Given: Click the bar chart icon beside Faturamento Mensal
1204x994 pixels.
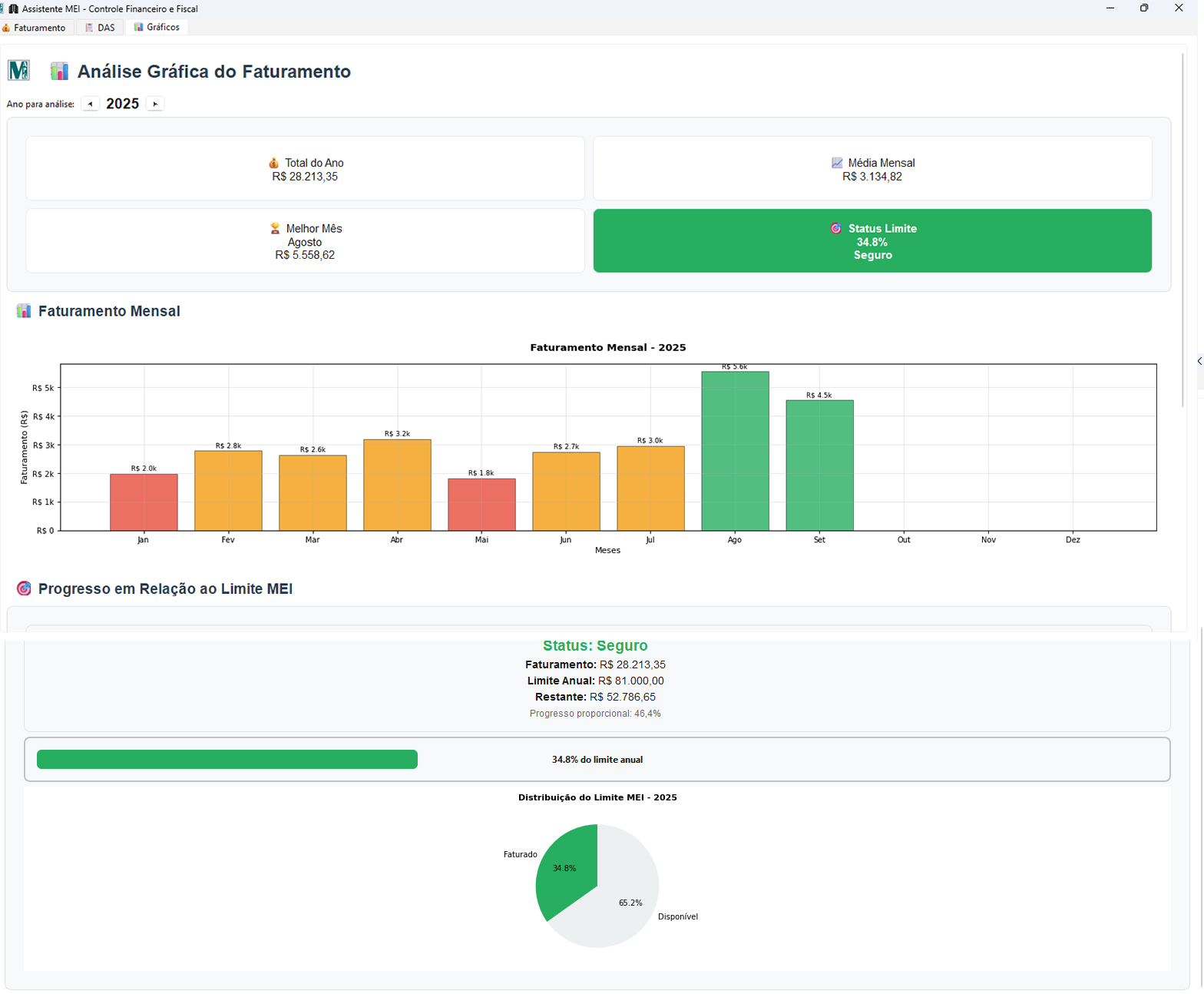Looking at the screenshot, I should point(24,311).
